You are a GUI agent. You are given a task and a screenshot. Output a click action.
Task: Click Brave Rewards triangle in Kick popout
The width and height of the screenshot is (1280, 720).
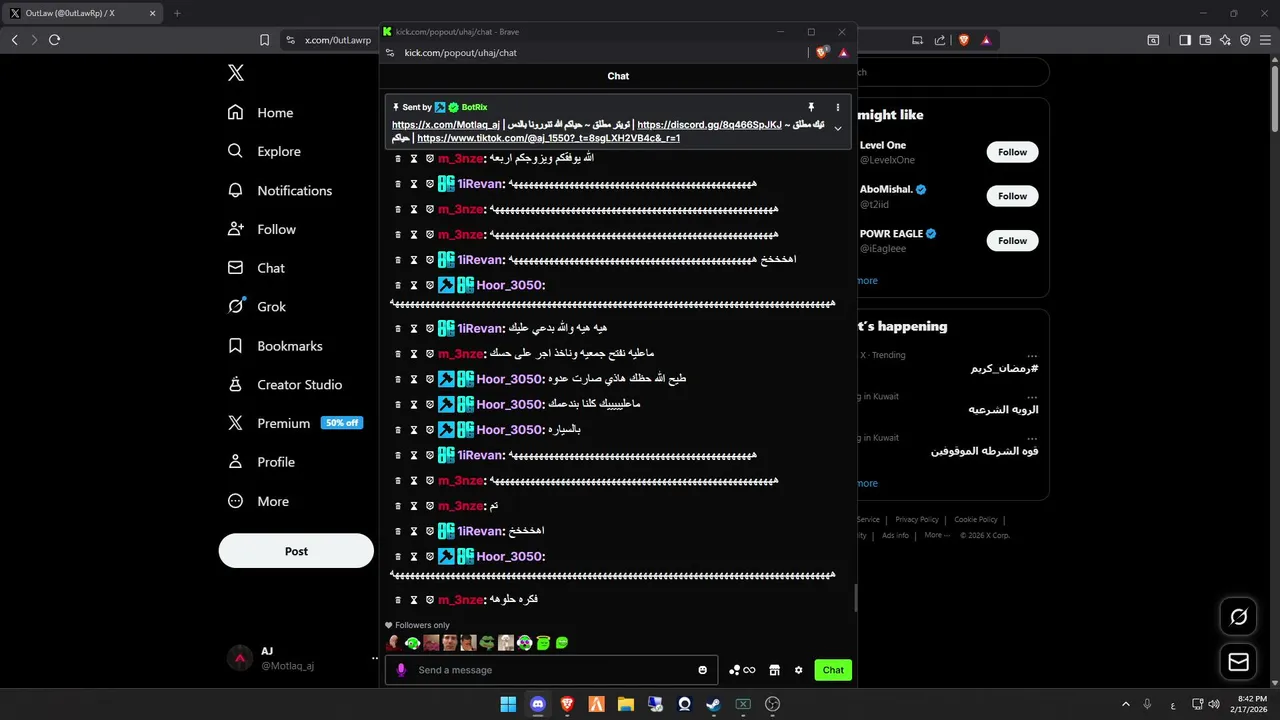[843, 53]
